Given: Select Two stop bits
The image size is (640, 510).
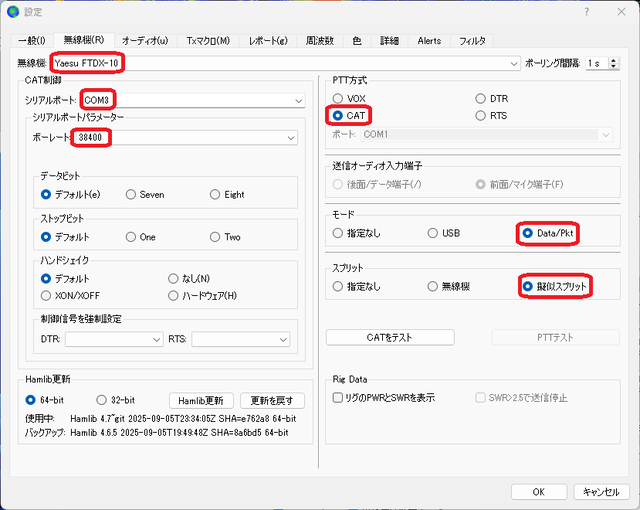Looking at the screenshot, I should click(x=225, y=237).
